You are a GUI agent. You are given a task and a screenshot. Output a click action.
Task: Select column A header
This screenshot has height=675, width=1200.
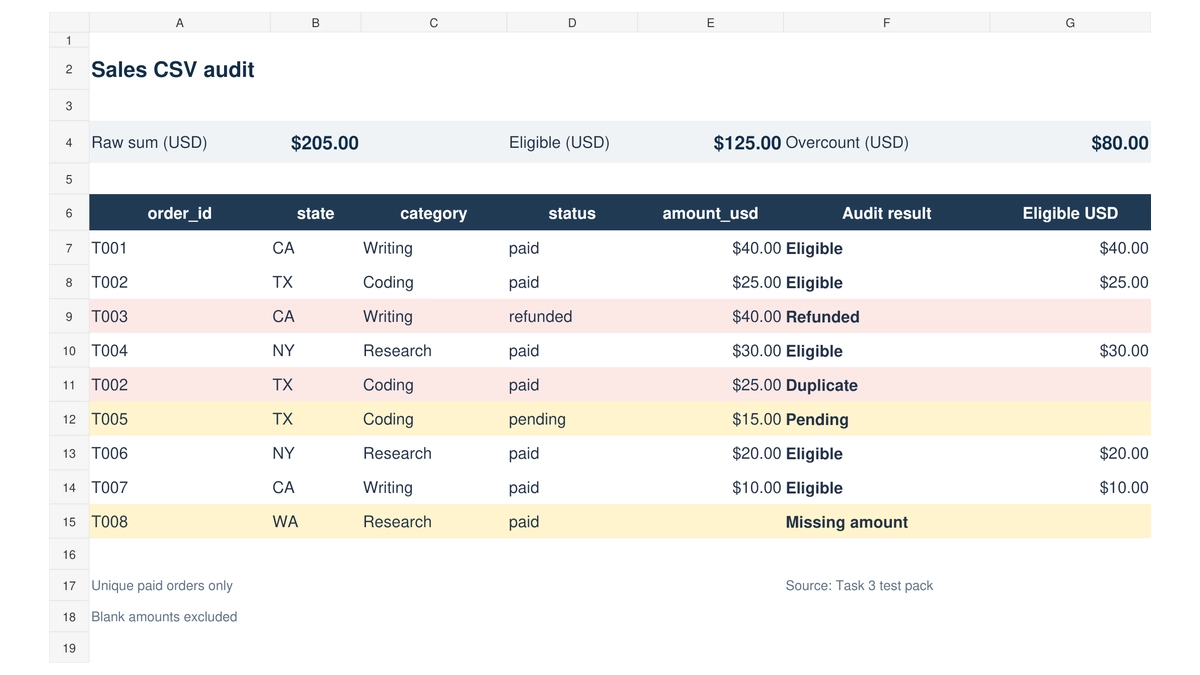point(179,22)
